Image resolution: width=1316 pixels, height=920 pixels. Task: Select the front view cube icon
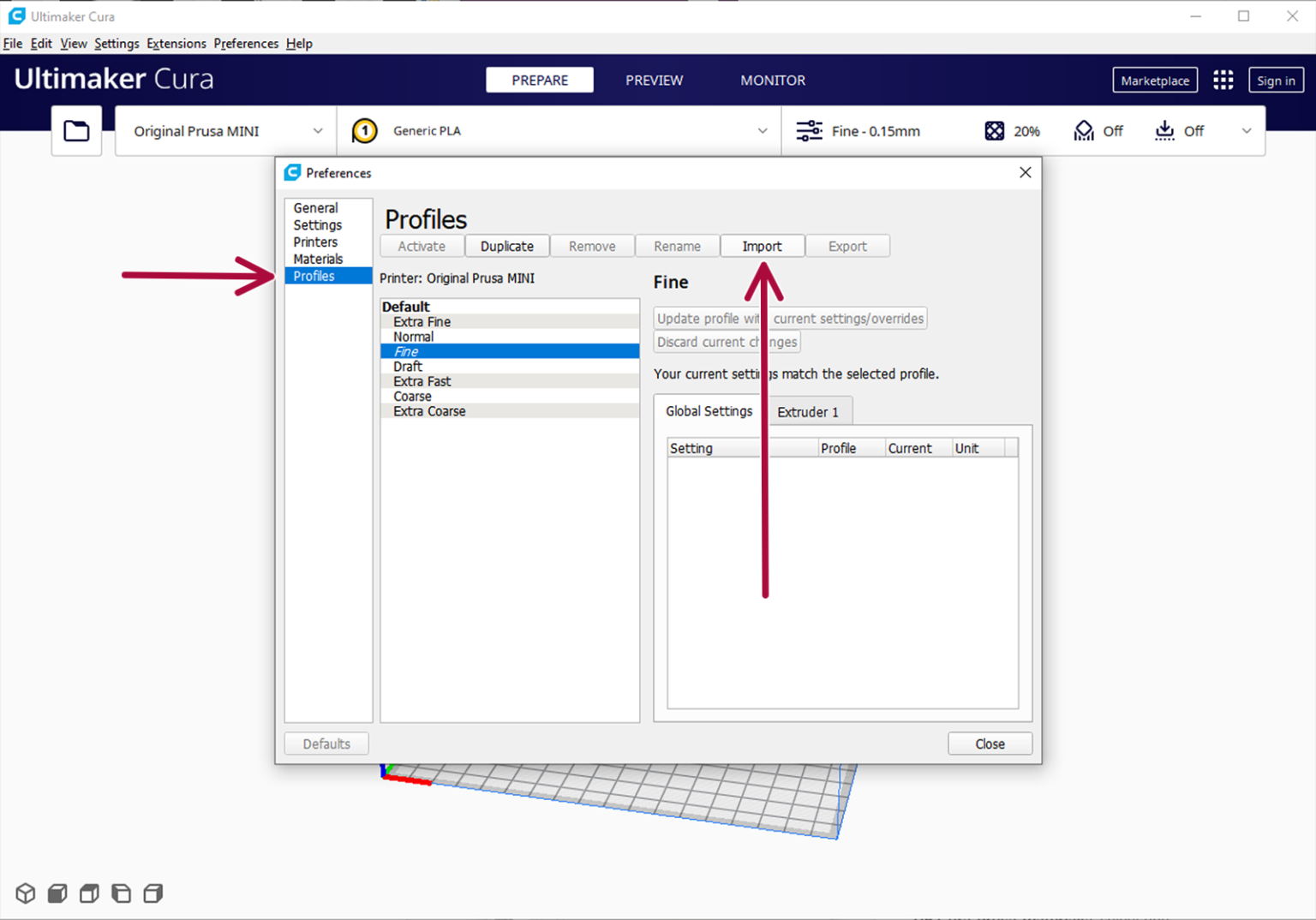click(57, 893)
